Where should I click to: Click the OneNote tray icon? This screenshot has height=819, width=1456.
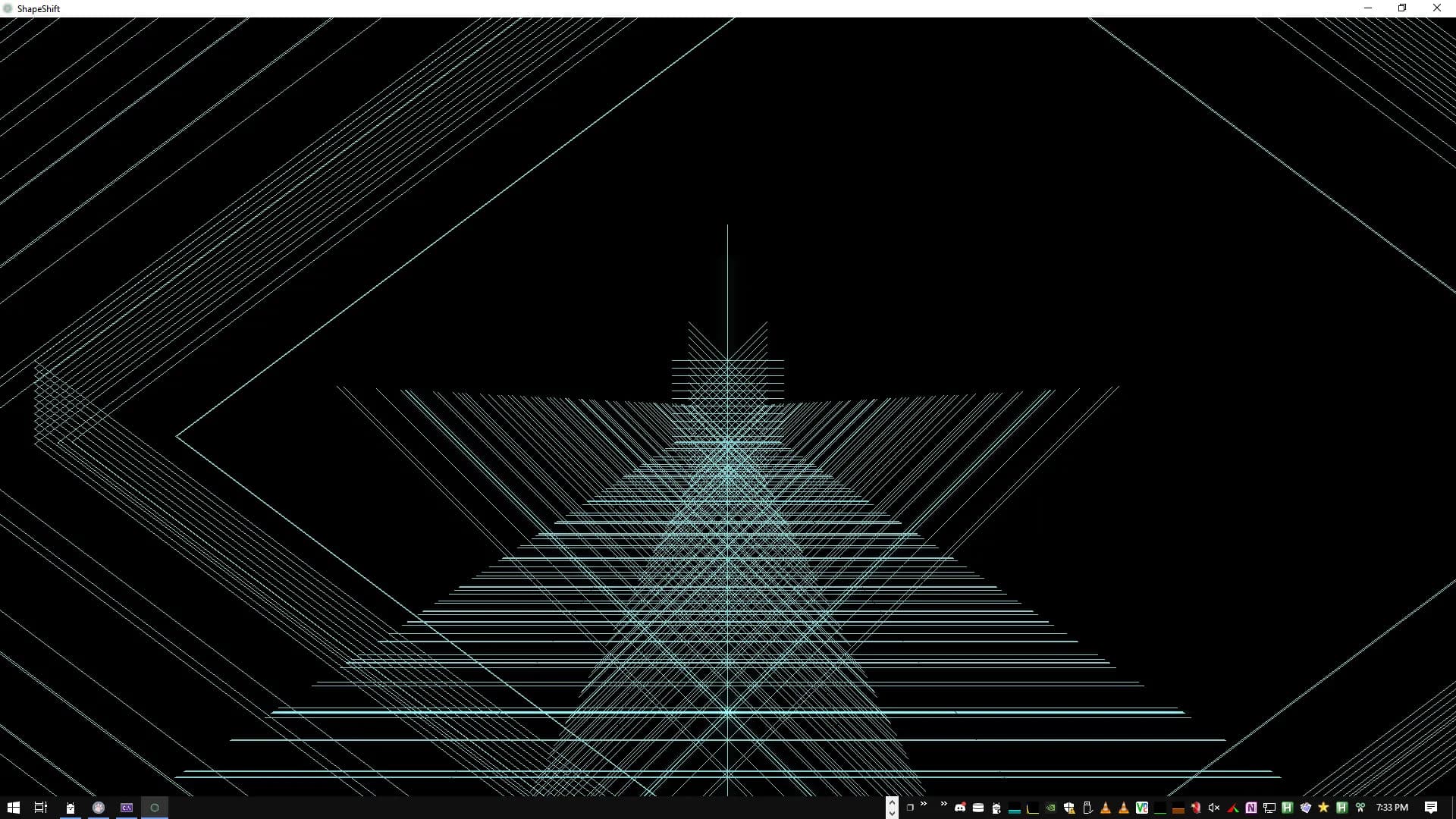point(1251,808)
